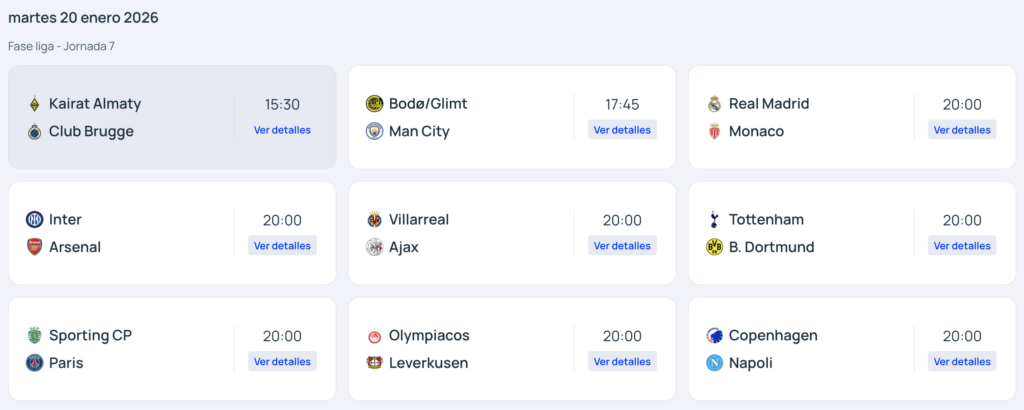Click the B. Dortmund BVB logo

pyautogui.click(x=715, y=247)
